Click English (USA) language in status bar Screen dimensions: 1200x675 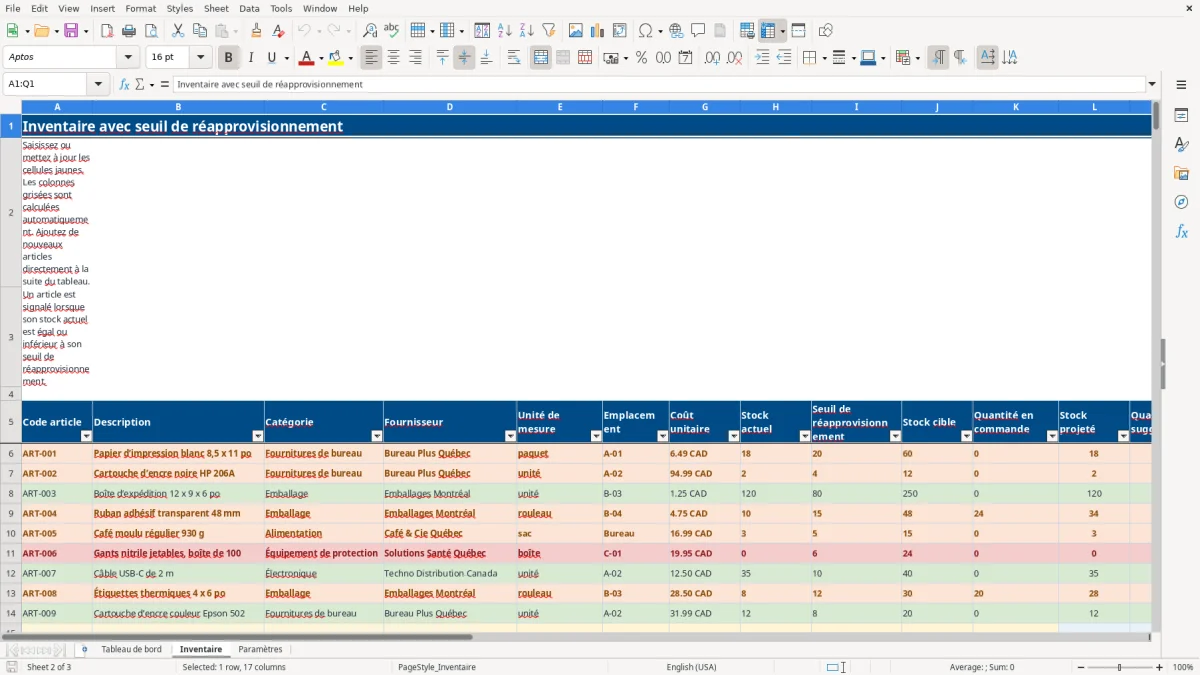point(691,667)
